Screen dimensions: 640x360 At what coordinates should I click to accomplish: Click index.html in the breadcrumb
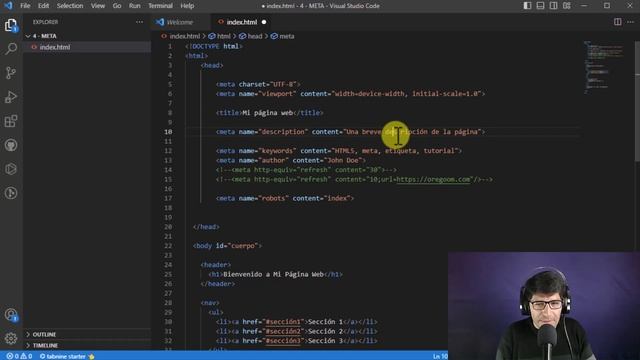184,36
